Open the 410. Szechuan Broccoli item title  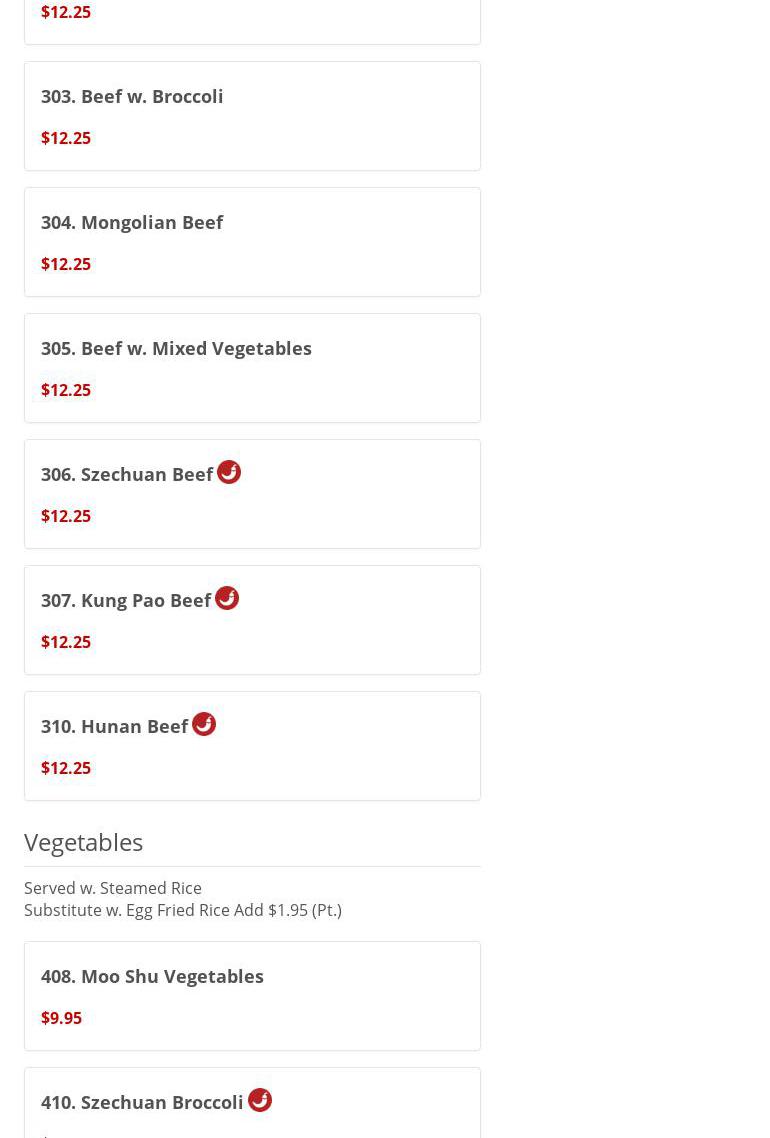point(142,1103)
